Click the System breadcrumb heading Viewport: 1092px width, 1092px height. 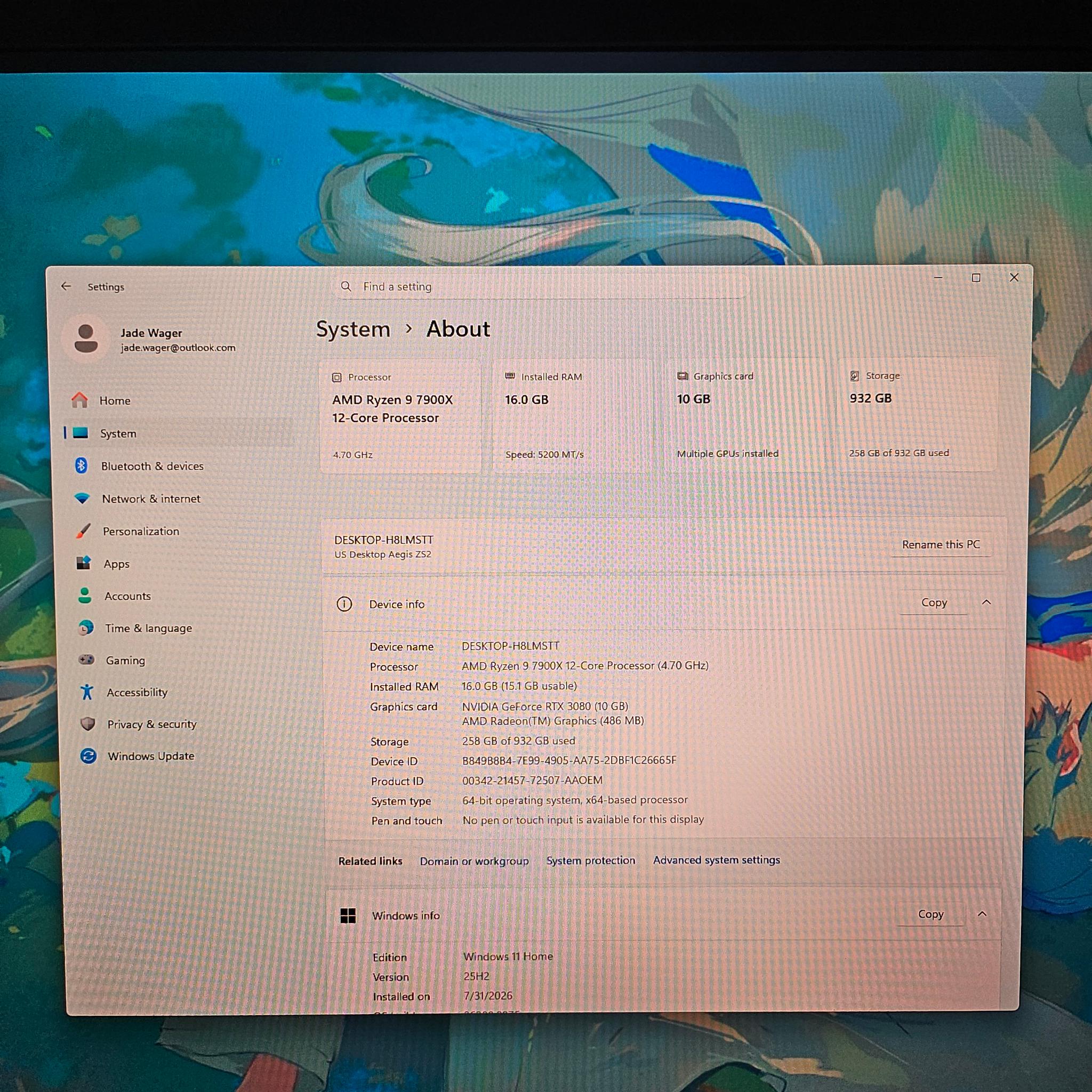(354, 329)
